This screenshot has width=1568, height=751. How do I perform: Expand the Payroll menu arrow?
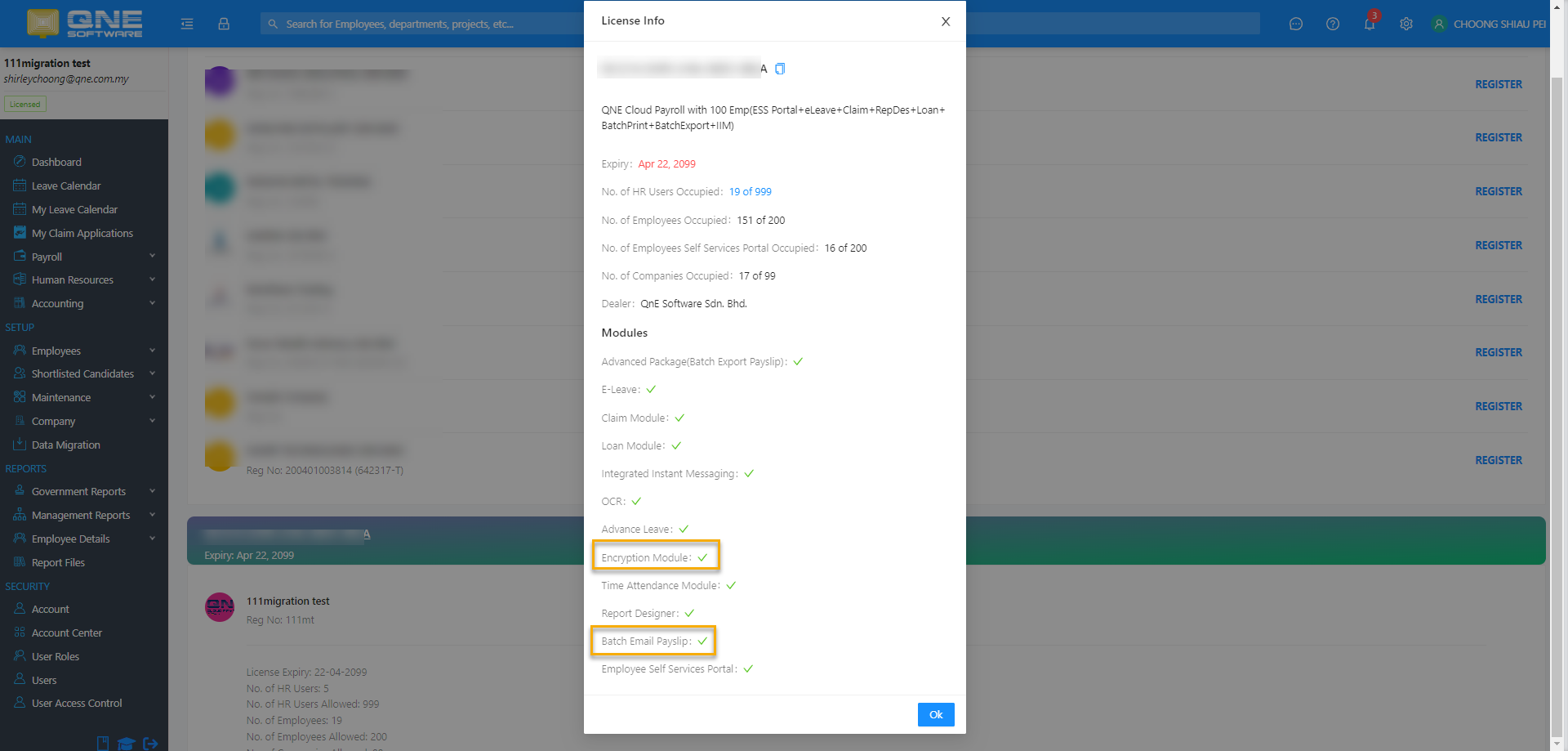[153, 256]
